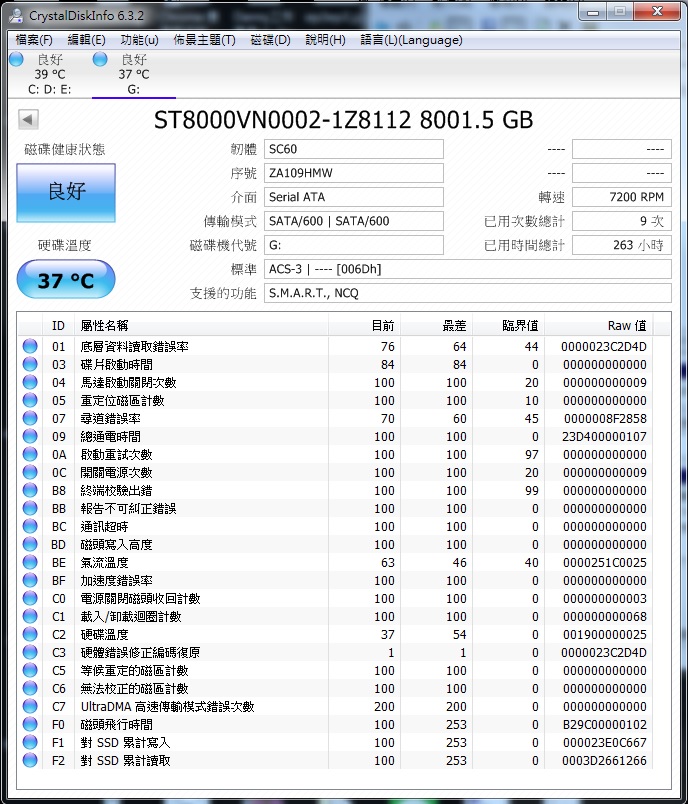688x804 pixels.
Task: Switch to the C: D: E: disk tab
Action: point(50,74)
